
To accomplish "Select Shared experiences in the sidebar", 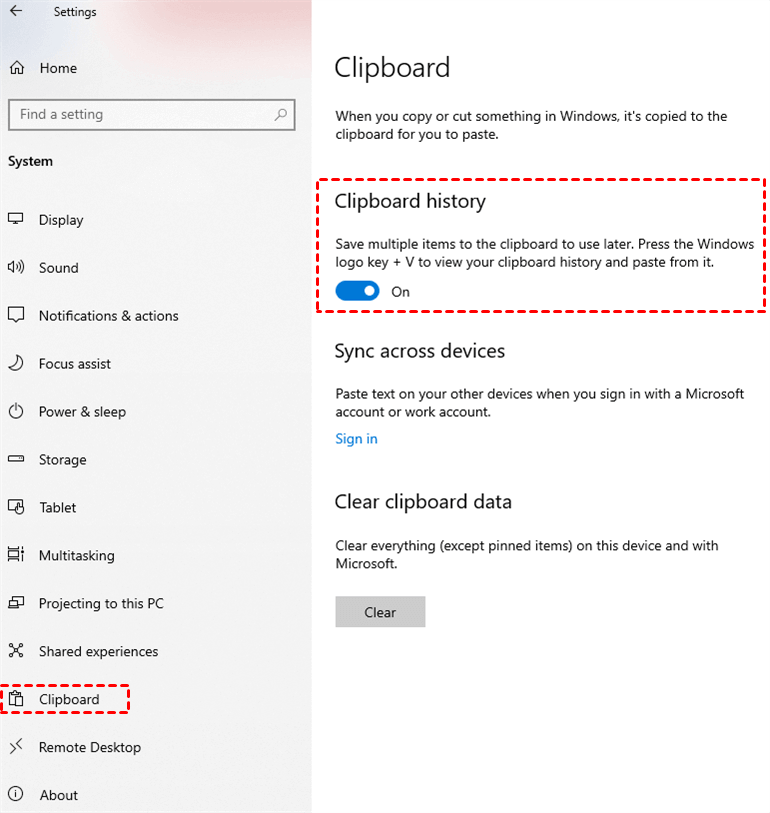I will coord(98,652).
